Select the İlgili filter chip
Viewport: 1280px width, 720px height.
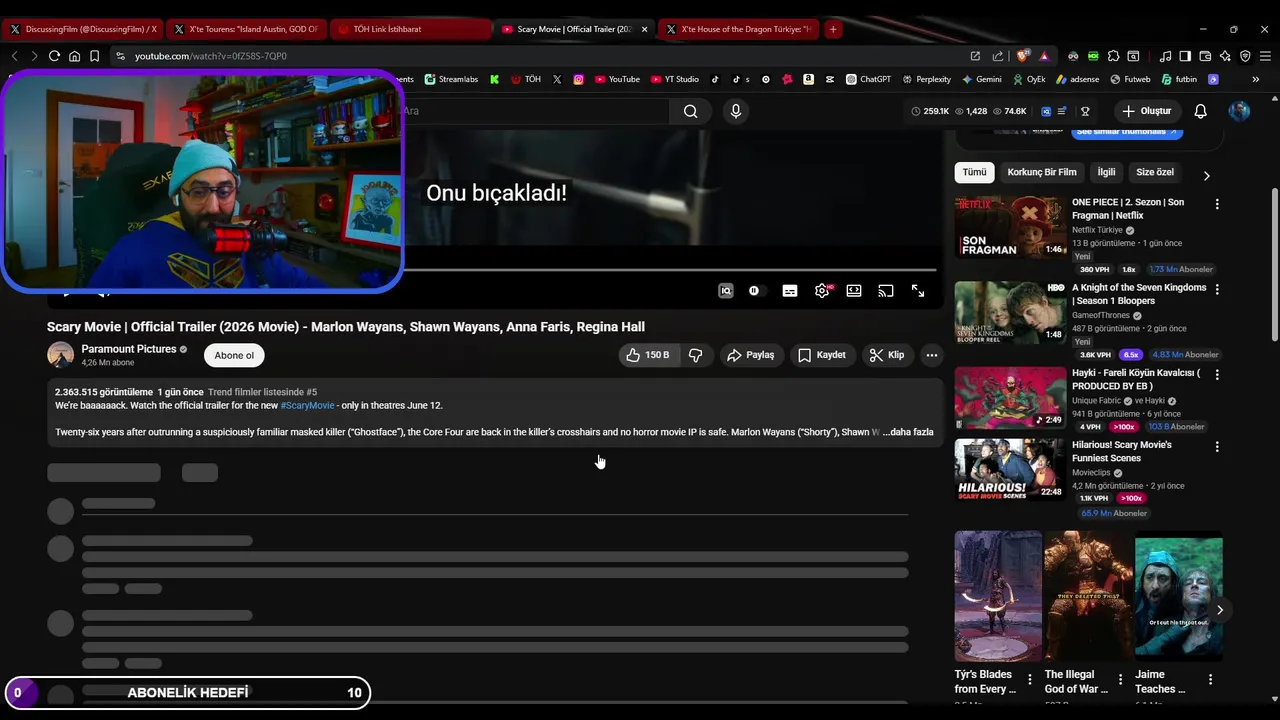pos(1106,172)
